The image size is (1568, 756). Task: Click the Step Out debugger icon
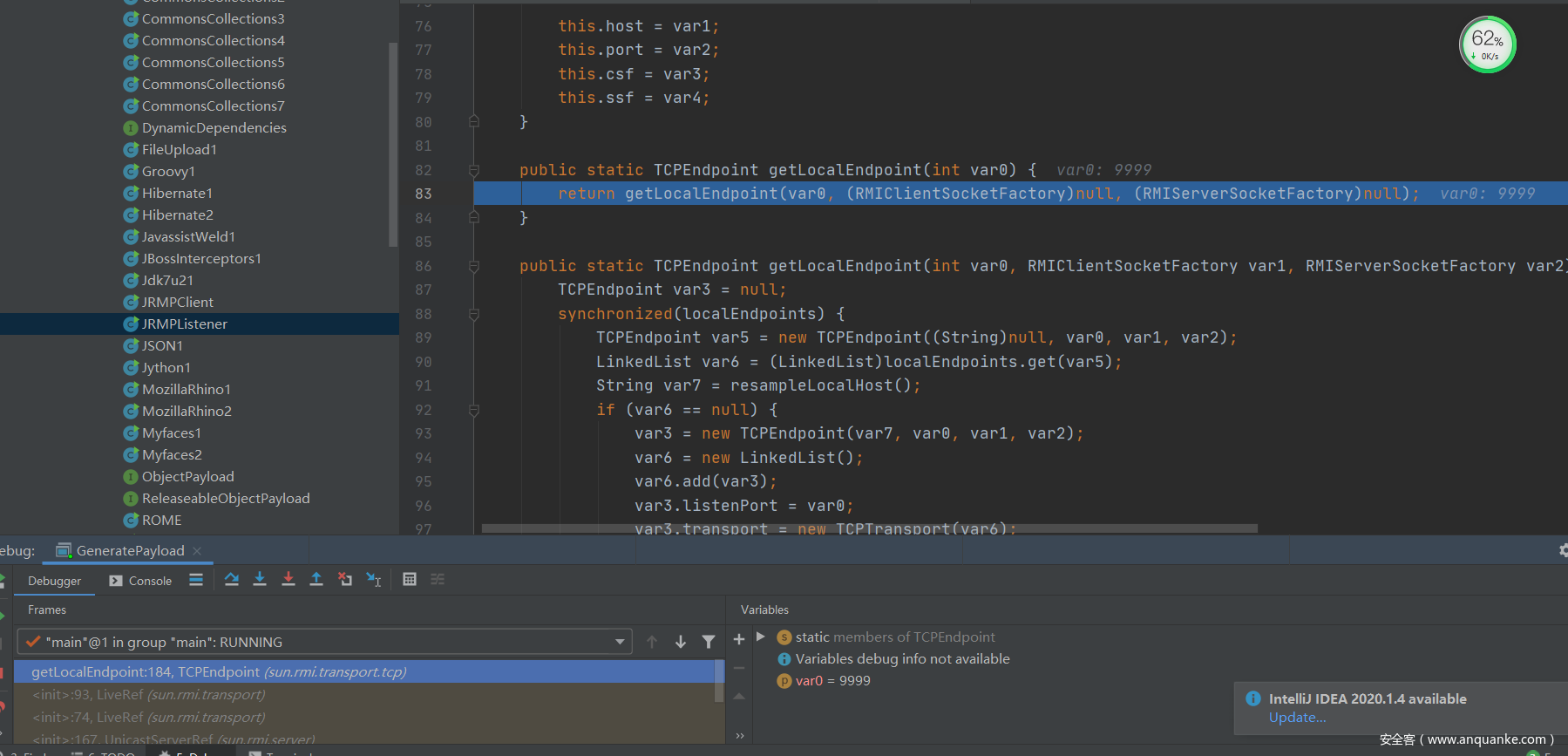[316, 580]
